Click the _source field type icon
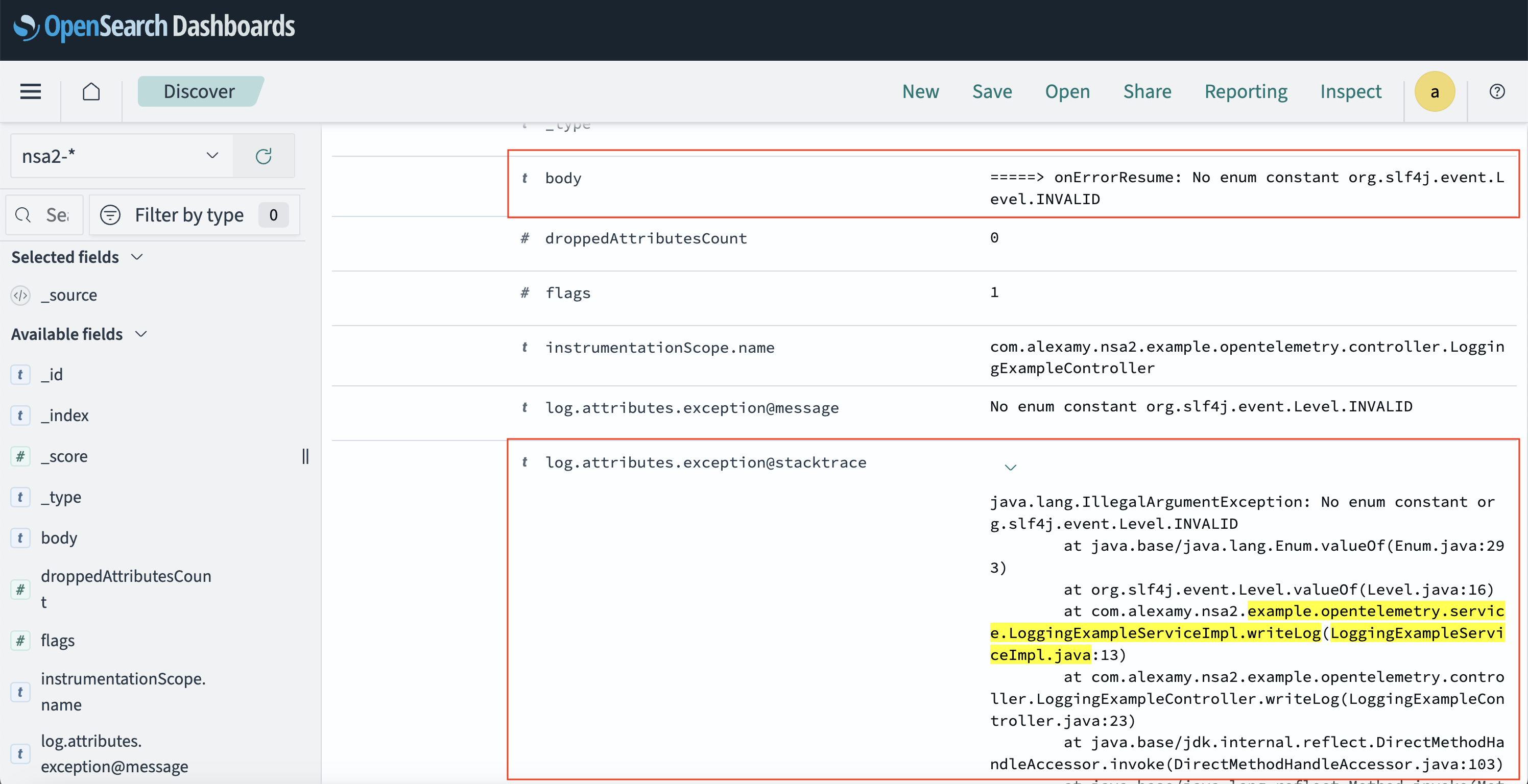 tap(21, 295)
